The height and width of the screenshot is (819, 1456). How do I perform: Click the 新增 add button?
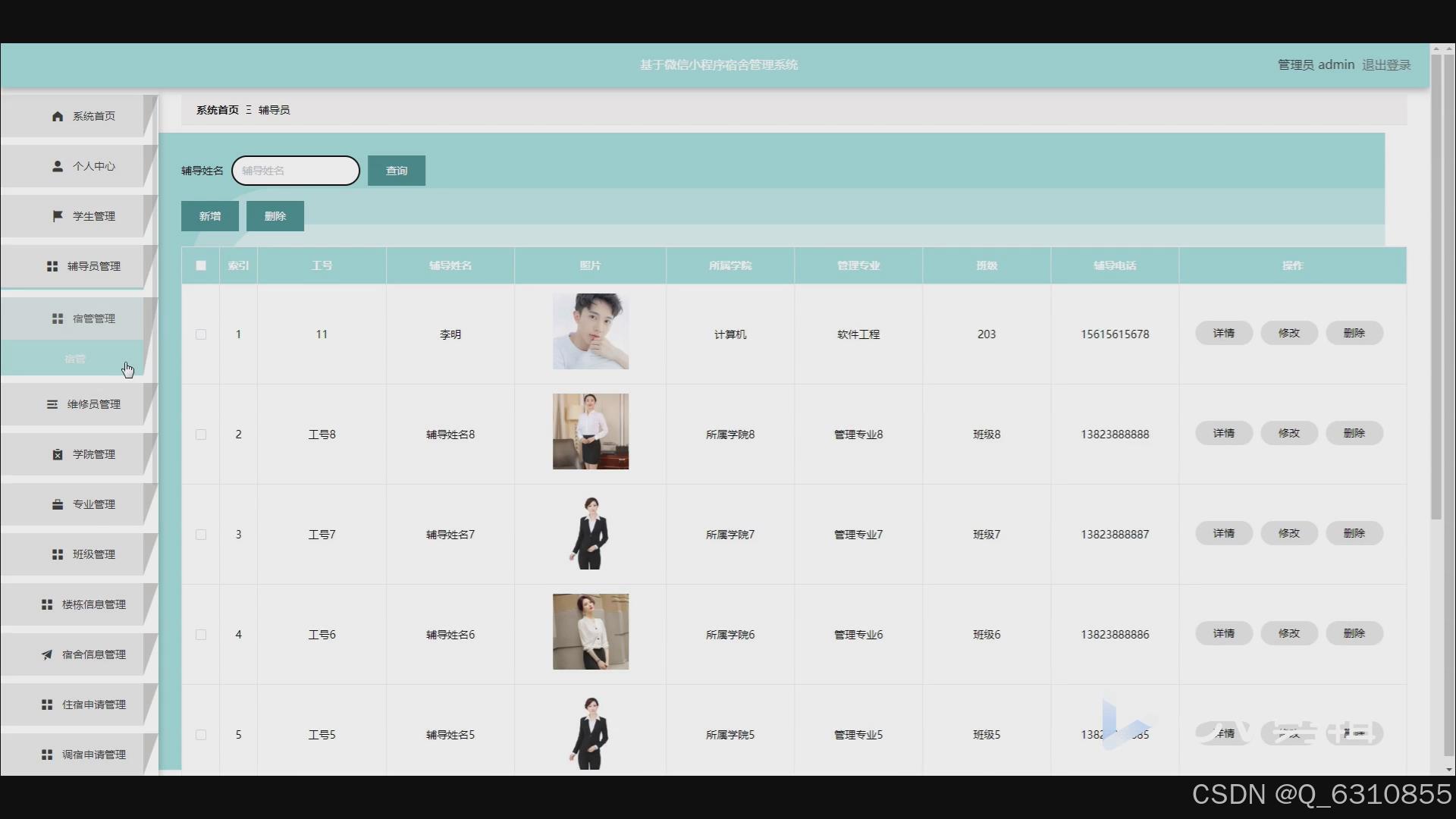(x=209, y=216)
